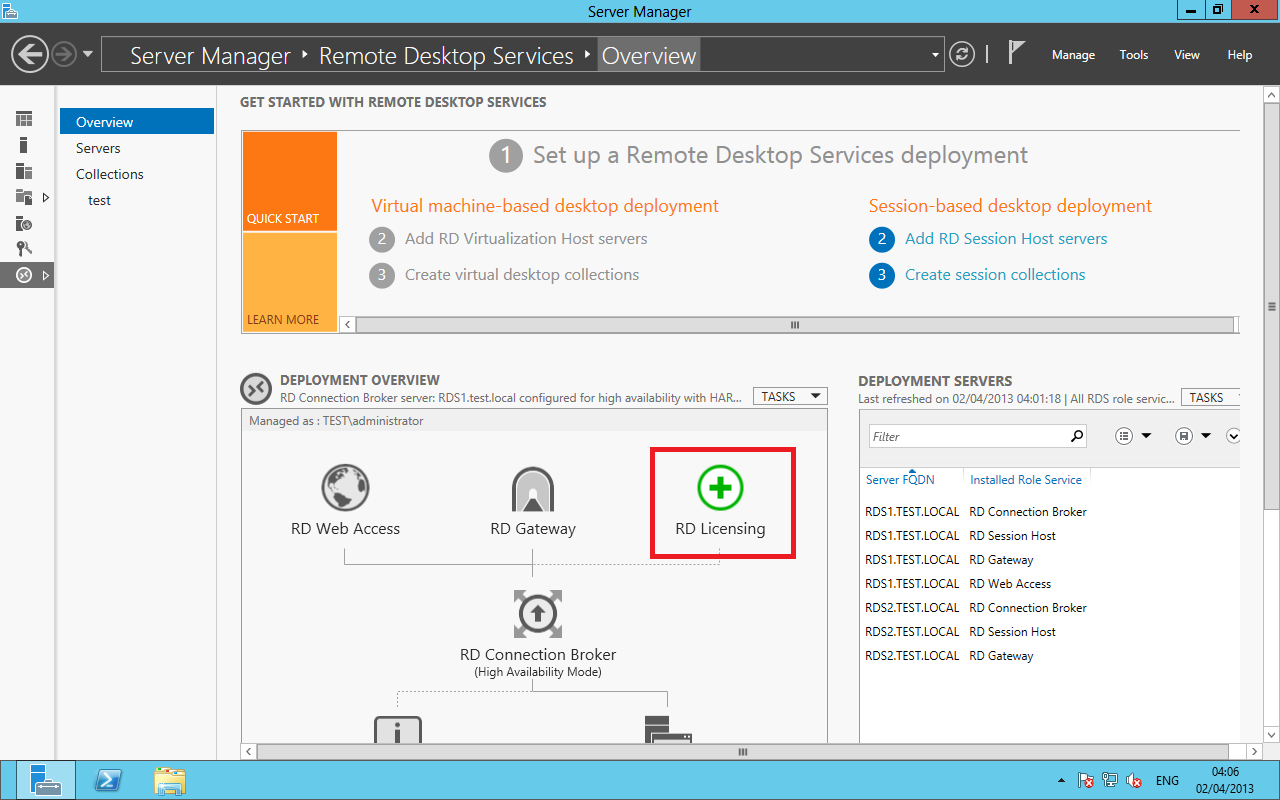Click the RD Gateway icon
Image resolution: width=1280 pixels, height=800 pixels.
(533, 490)
